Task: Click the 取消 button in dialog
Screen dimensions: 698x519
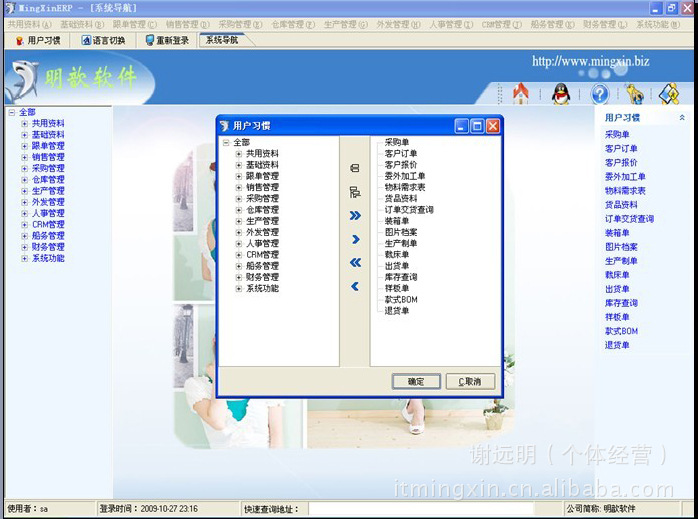Action: click(470, 381)
